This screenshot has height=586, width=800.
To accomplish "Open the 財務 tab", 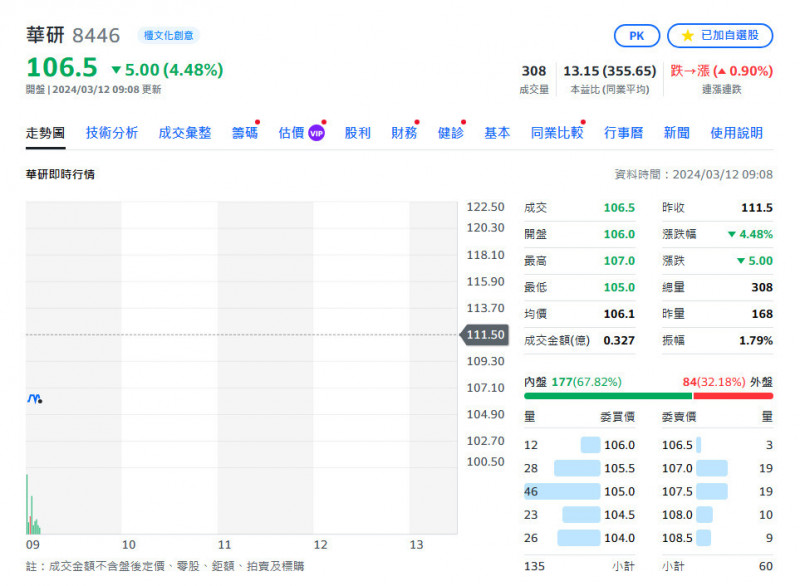I will point(404,133).
